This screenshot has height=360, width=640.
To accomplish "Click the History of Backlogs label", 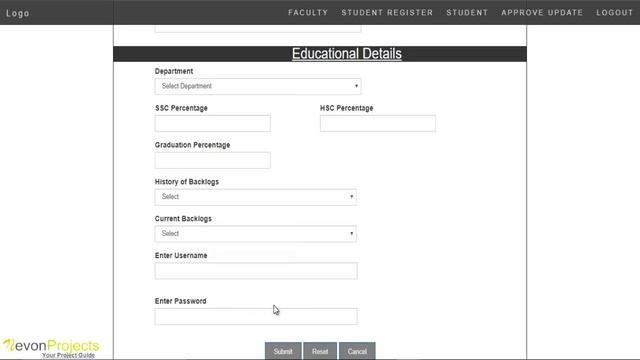I will pyautogui.click(x=187, y=182).
